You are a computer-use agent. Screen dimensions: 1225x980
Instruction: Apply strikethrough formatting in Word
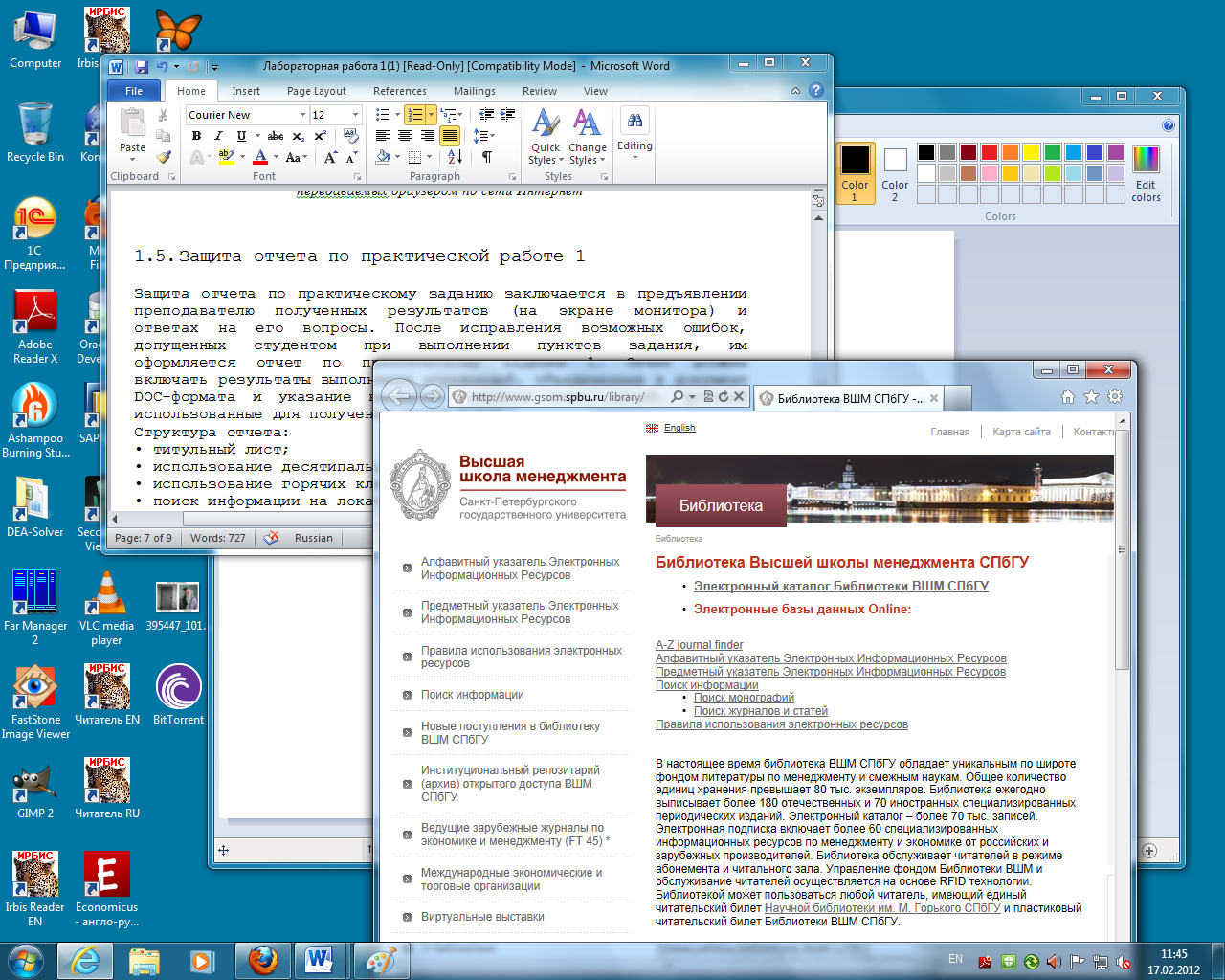click(x=276, y=136)
